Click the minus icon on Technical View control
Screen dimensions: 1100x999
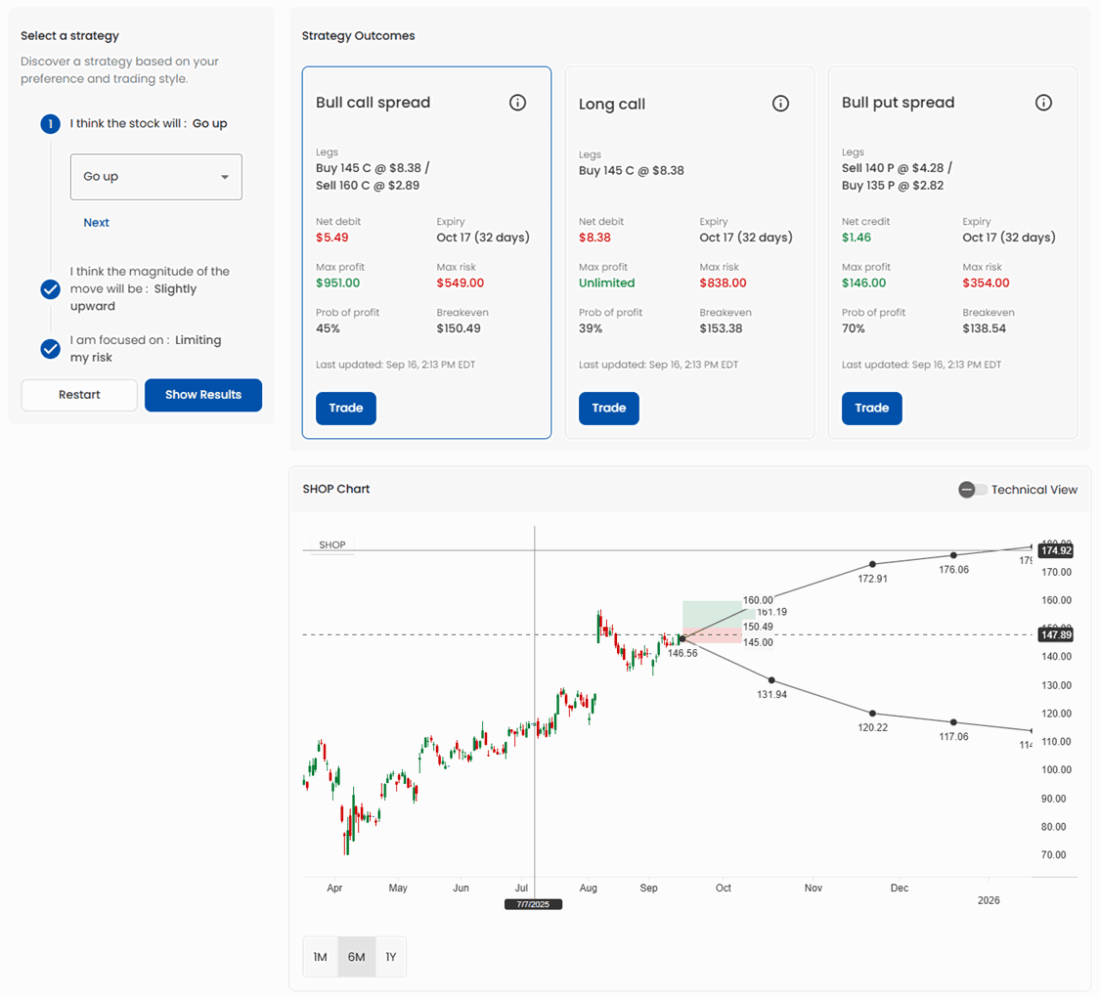click(965, 490)
